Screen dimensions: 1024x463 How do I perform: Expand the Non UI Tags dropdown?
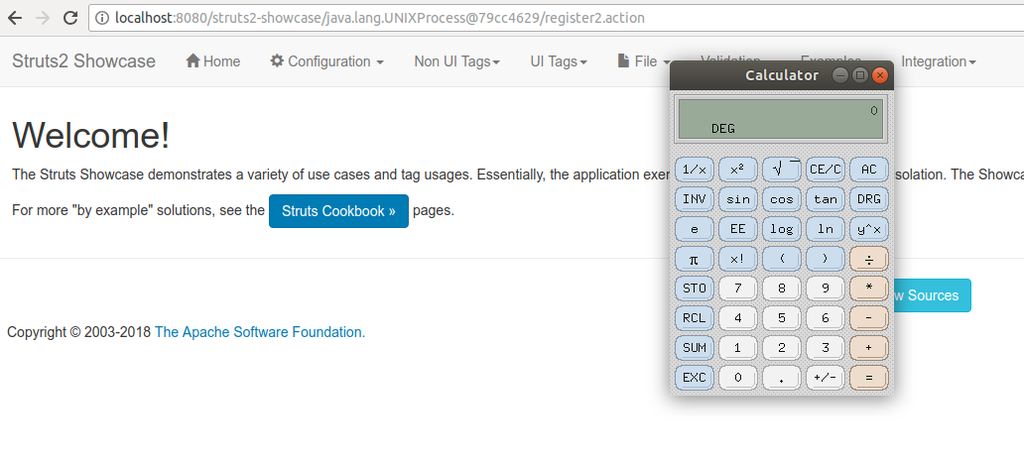pos(457,61)
